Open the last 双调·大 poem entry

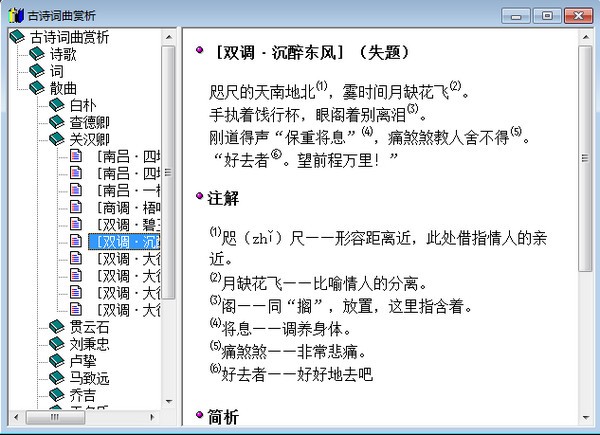click(128, 310)
